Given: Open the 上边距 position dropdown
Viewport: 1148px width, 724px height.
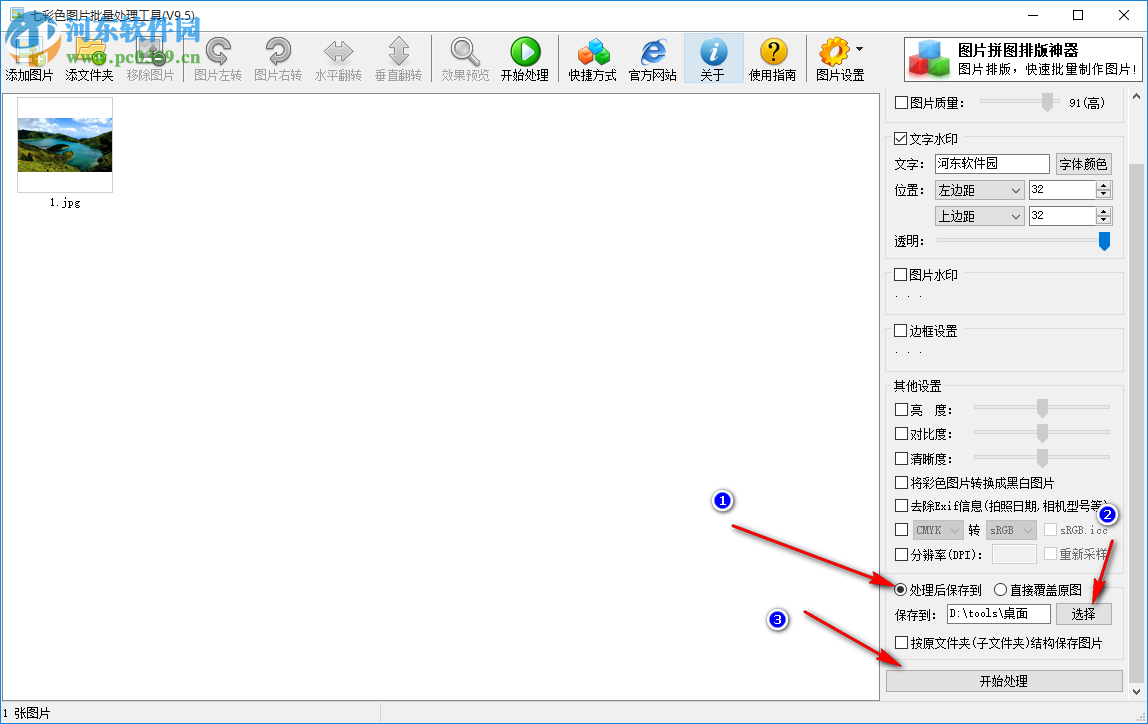Looking at the screenshot, I should (979, 216).
